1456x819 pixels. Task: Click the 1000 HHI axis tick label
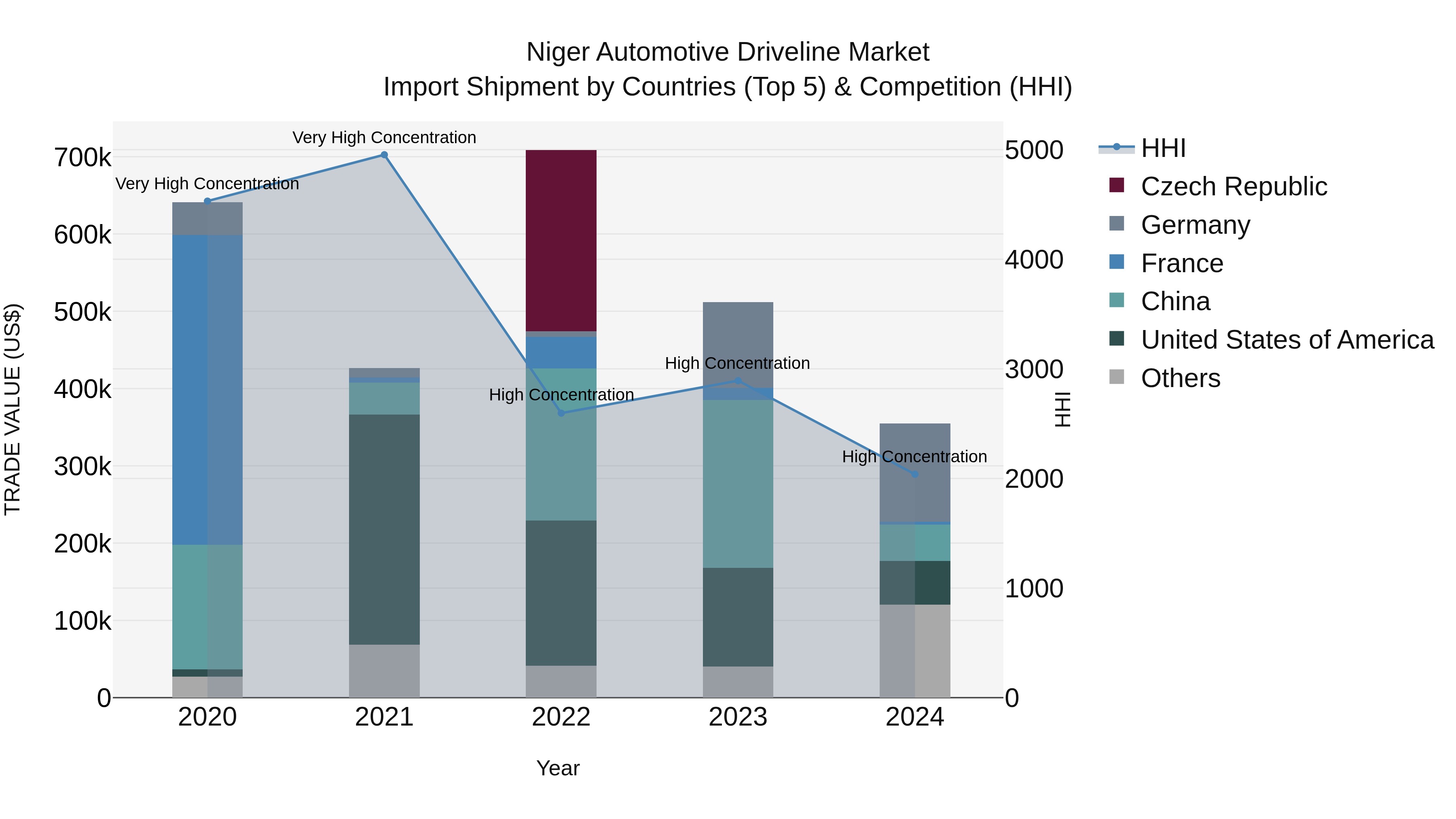tap(1034, 588)
